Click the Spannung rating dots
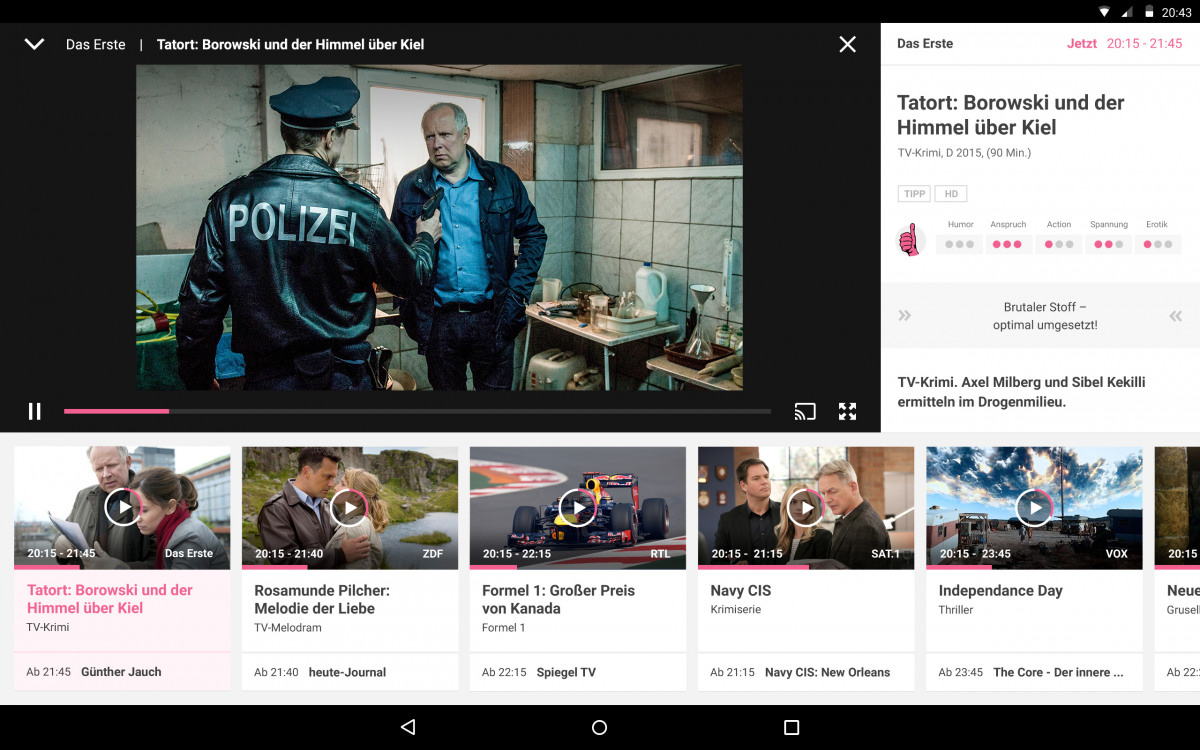1200x750 pixels. 1109,244
